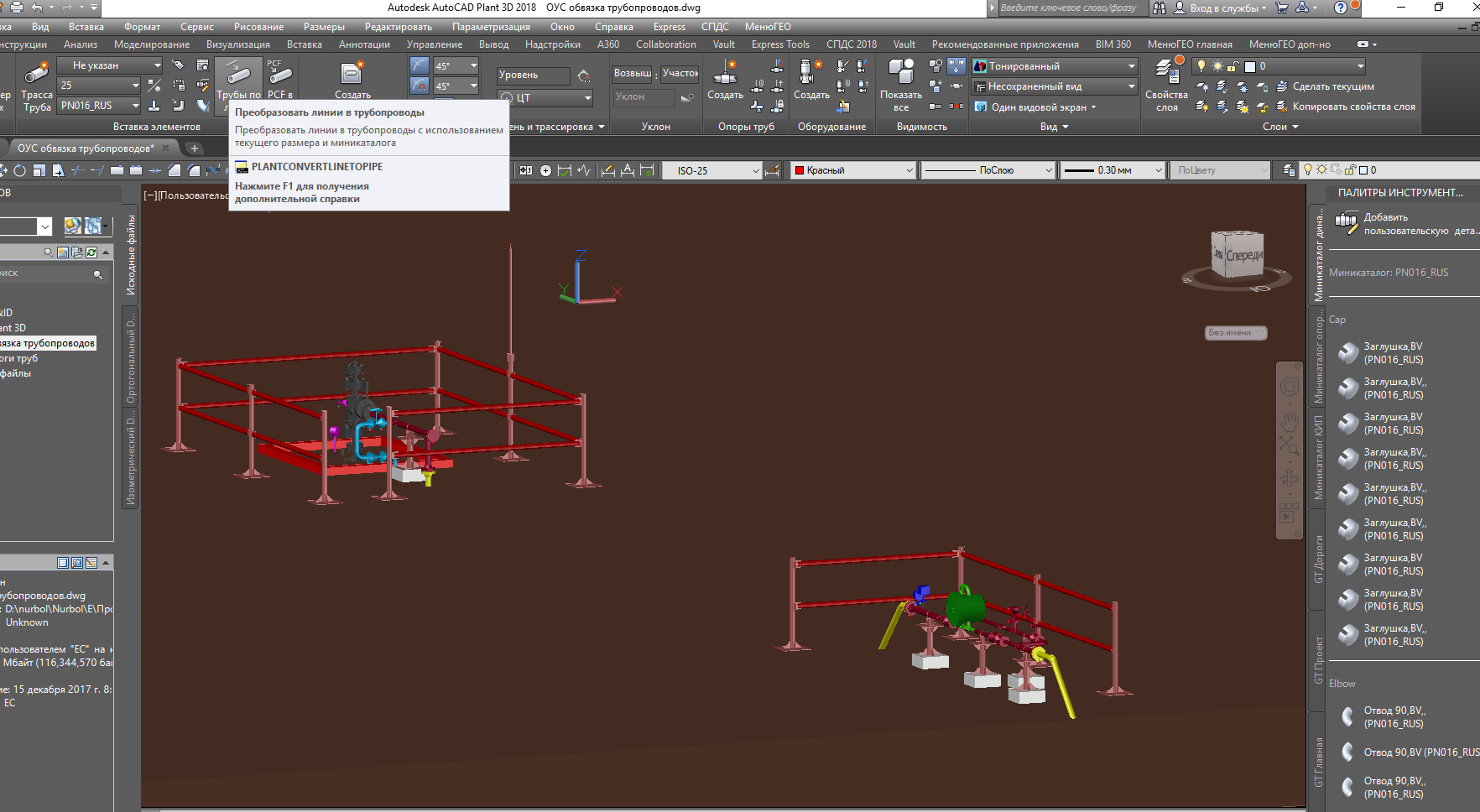This screenshot has width=1480, height=812.
Task: Click the ViewCube Спереди face
Action: pyautogui.click(x=1243, y=255)
